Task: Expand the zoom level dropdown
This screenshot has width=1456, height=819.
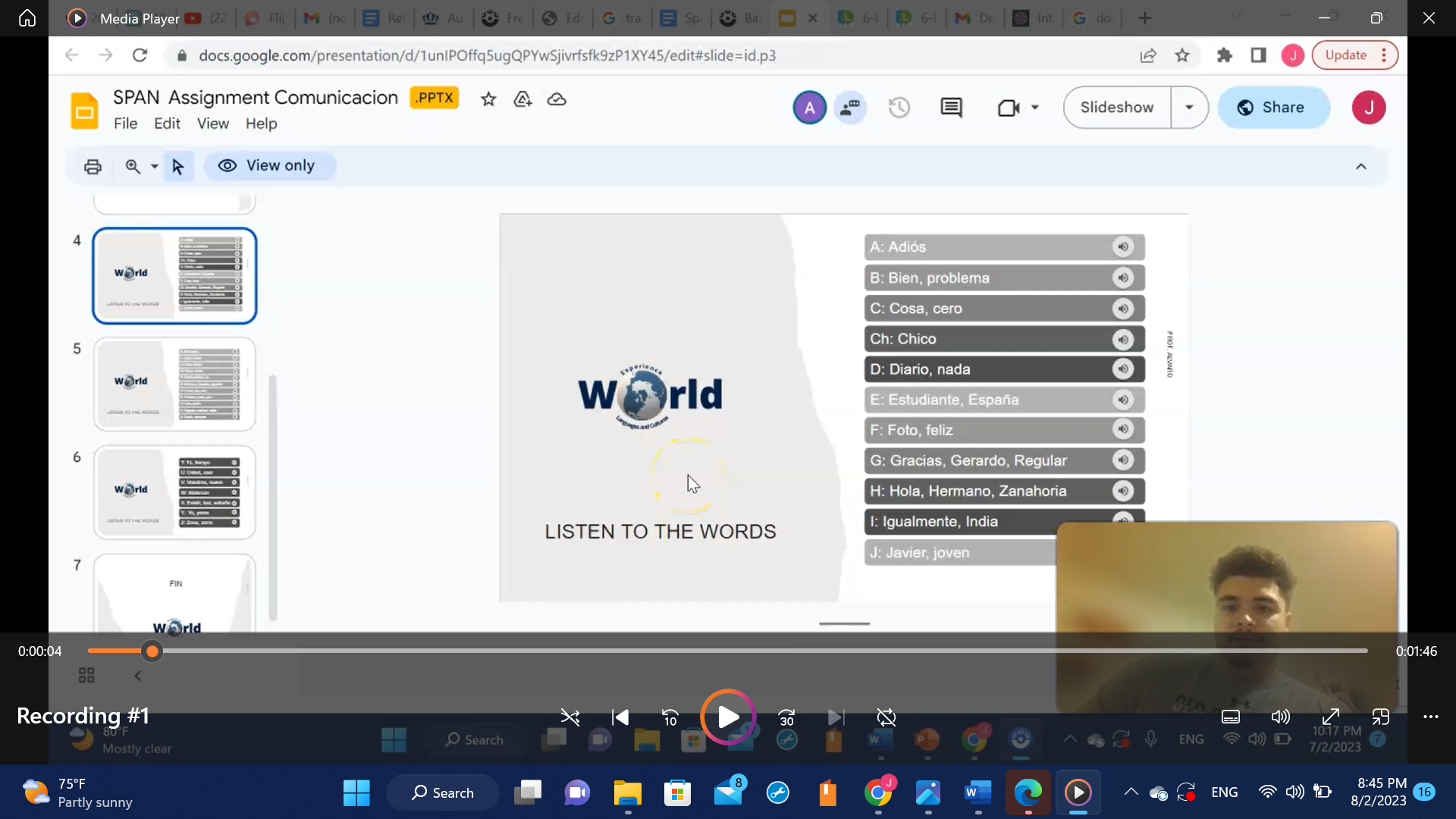Action: [x=154, y=166]
